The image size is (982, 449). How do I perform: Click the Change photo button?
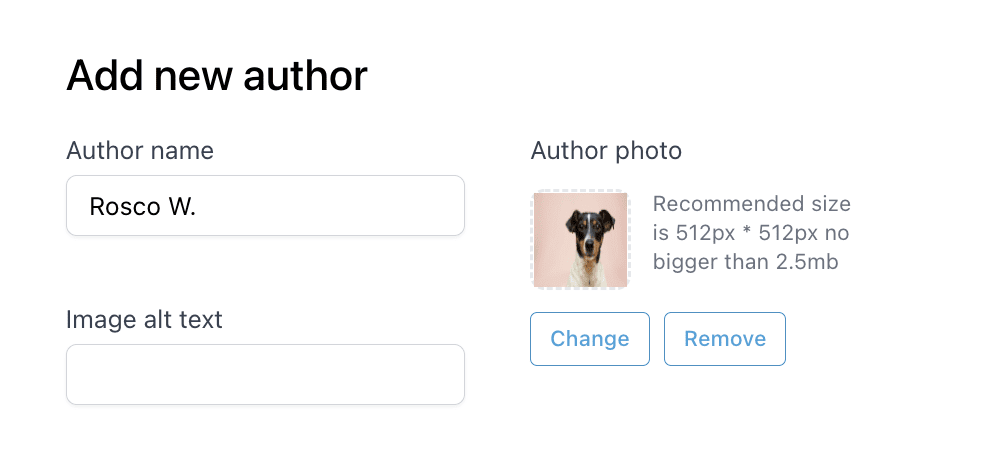(x=589, y=339)
